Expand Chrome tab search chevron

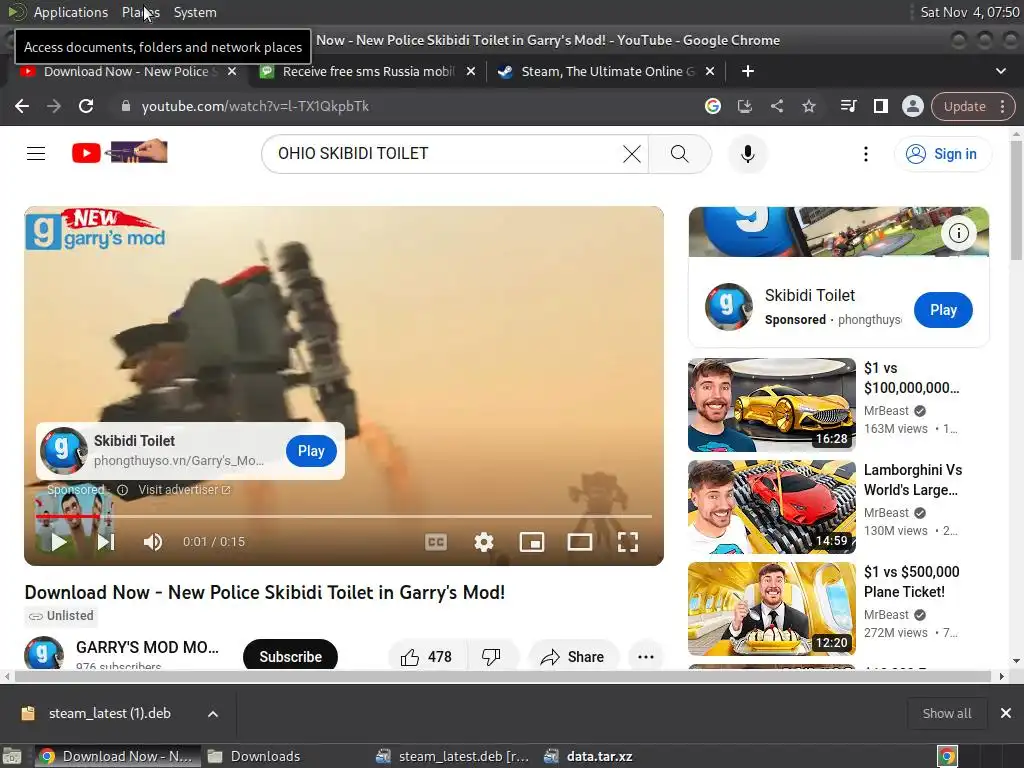[x=1000, y=71]
